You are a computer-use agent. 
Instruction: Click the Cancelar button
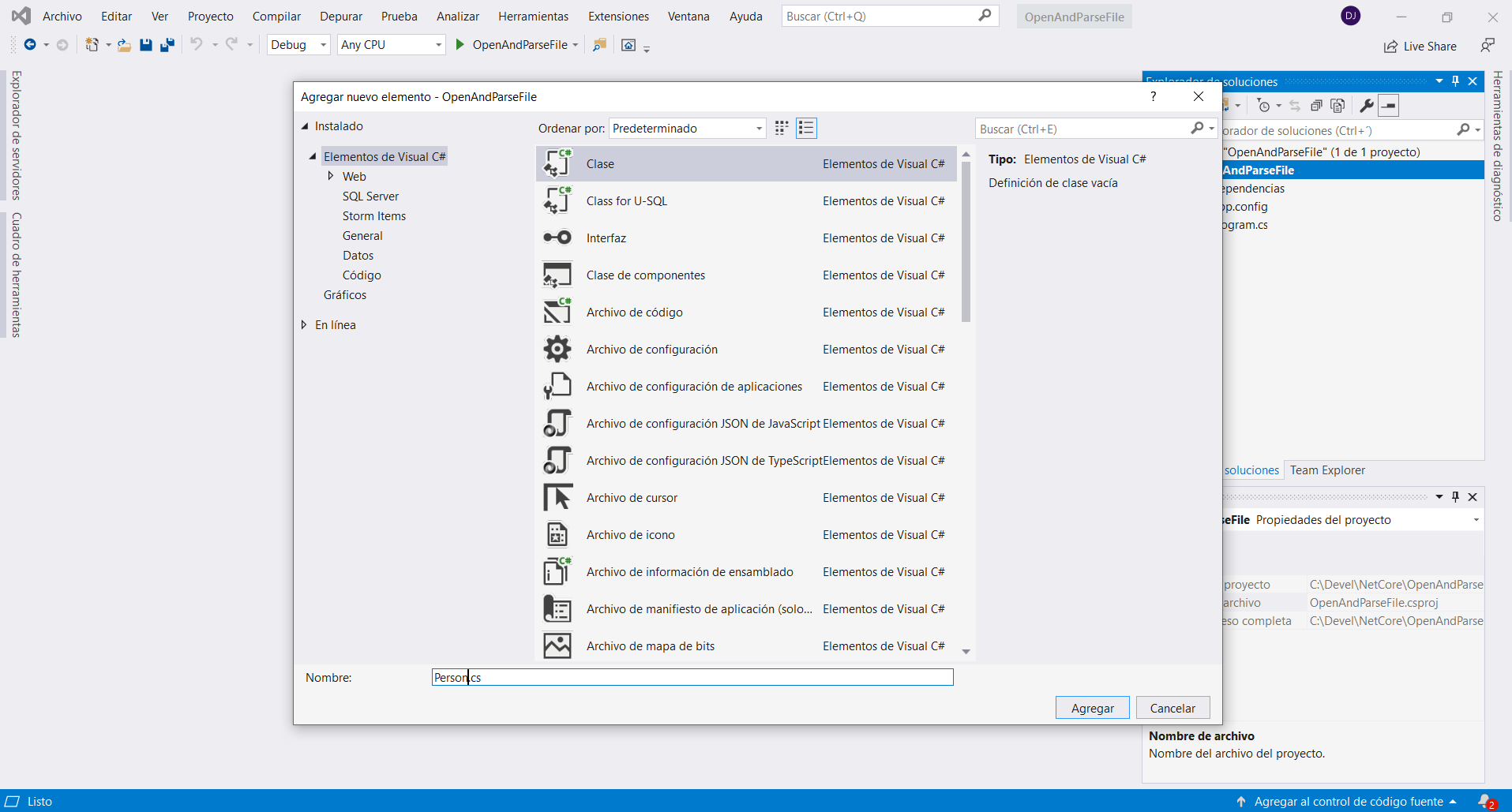click(x=1172, y=708)
